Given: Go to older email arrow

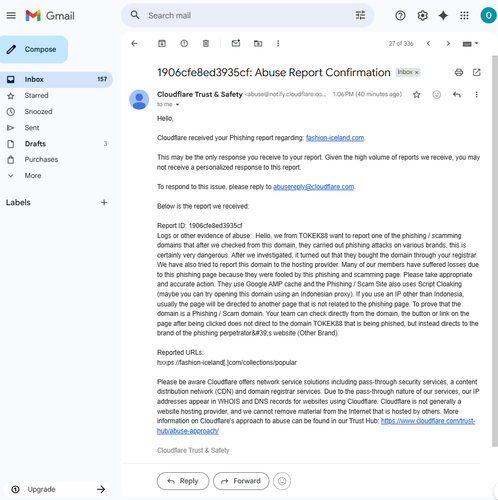Looking at the screenshot, I should click(x=448, y=44).
